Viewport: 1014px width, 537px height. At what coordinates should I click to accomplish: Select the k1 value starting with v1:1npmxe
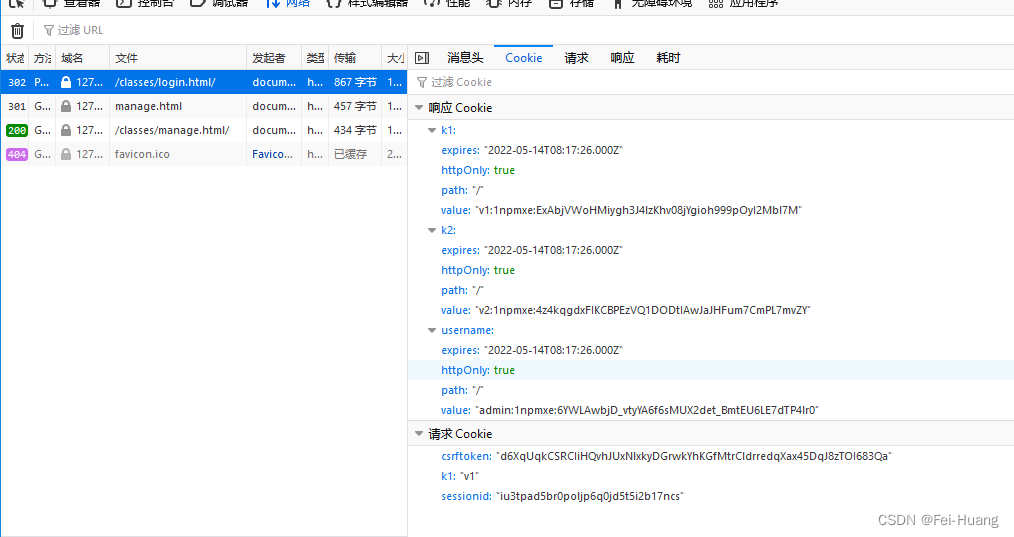point(638,210)
